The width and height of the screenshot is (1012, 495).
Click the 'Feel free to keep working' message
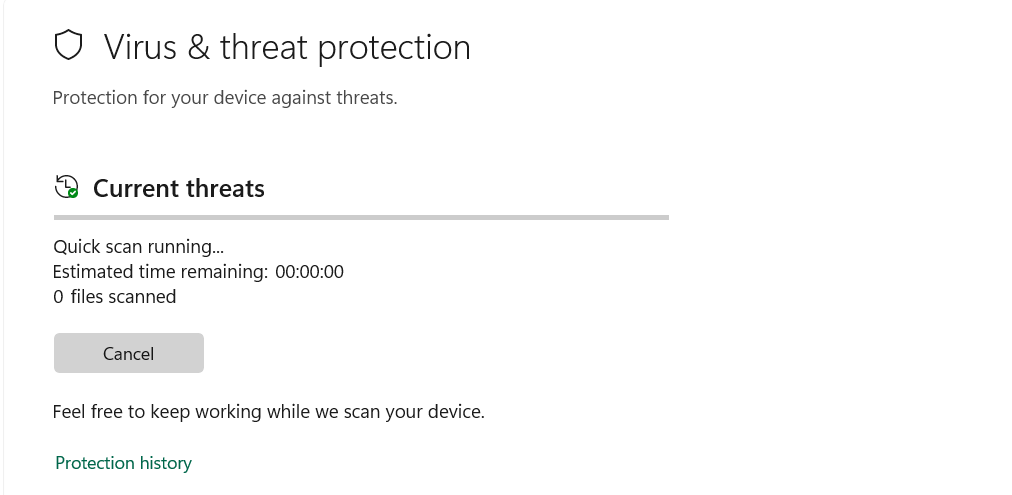coord(268,411)
